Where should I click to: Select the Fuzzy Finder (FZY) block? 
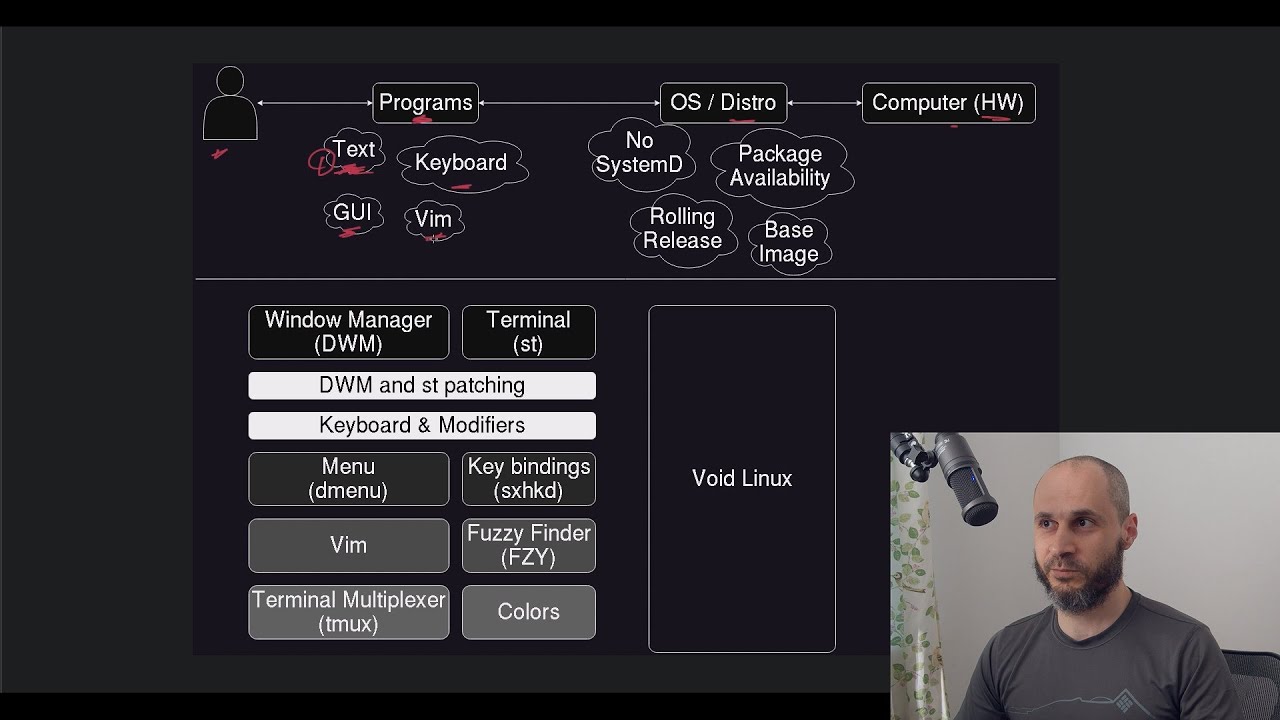pos(529,545)
